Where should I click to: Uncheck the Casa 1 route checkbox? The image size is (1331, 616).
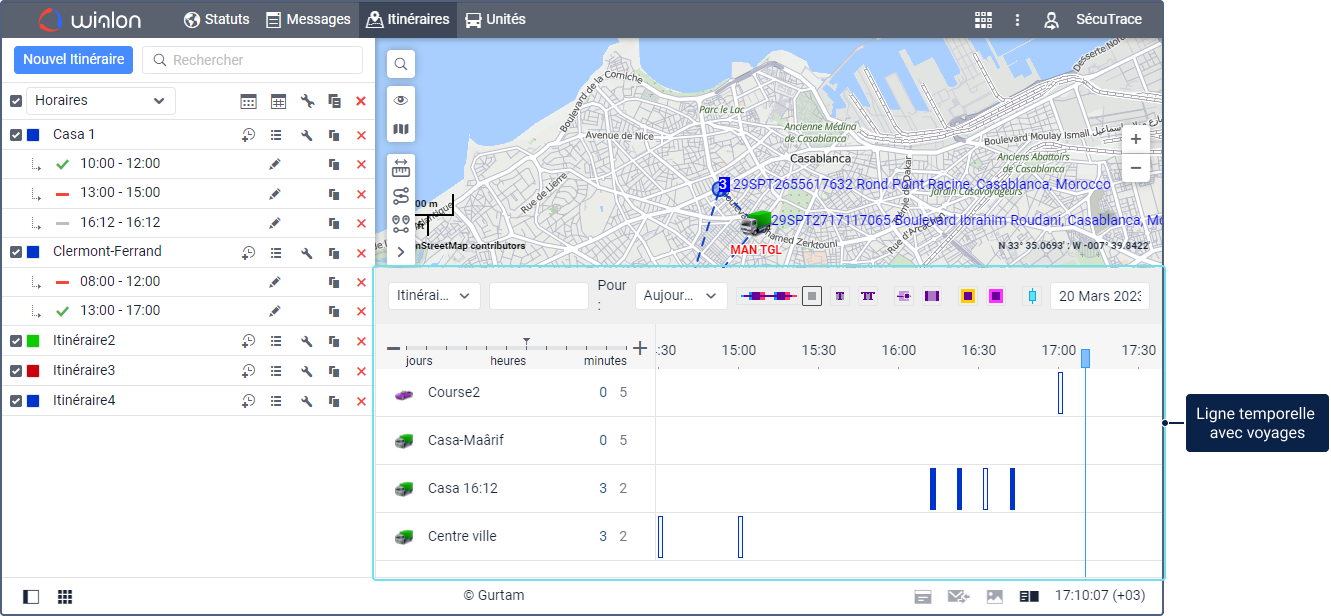click(16, 135)
